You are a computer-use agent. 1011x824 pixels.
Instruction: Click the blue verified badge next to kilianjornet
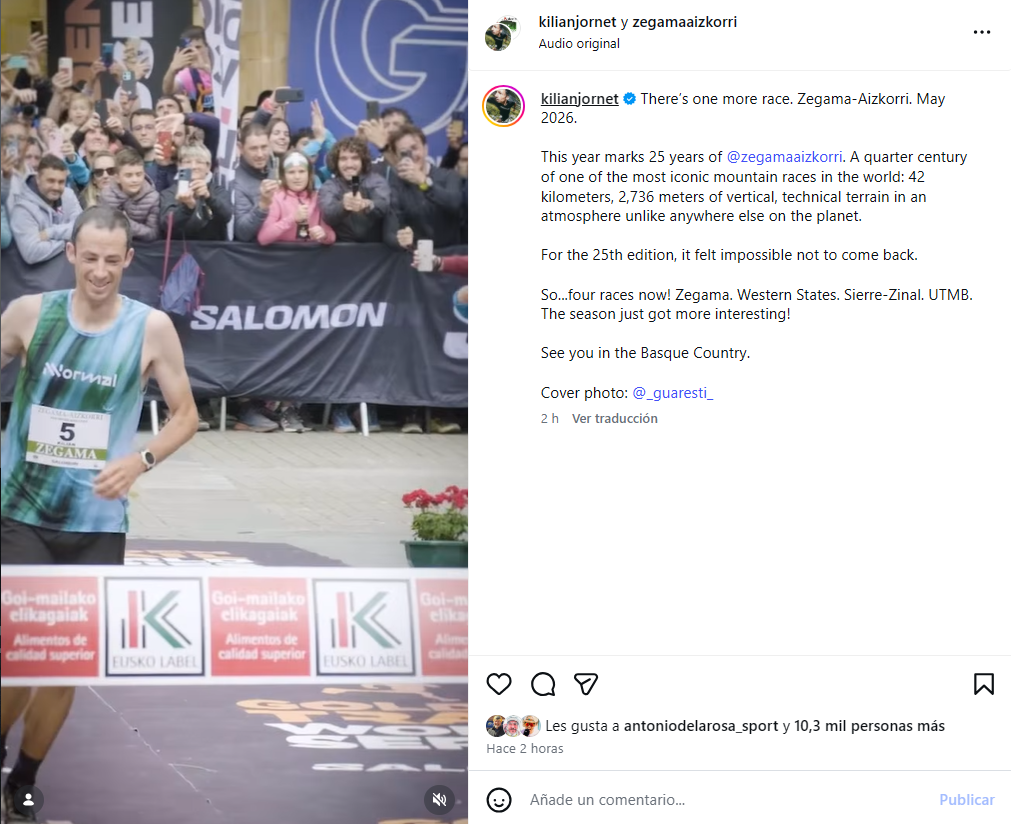(x=630, y=99)
